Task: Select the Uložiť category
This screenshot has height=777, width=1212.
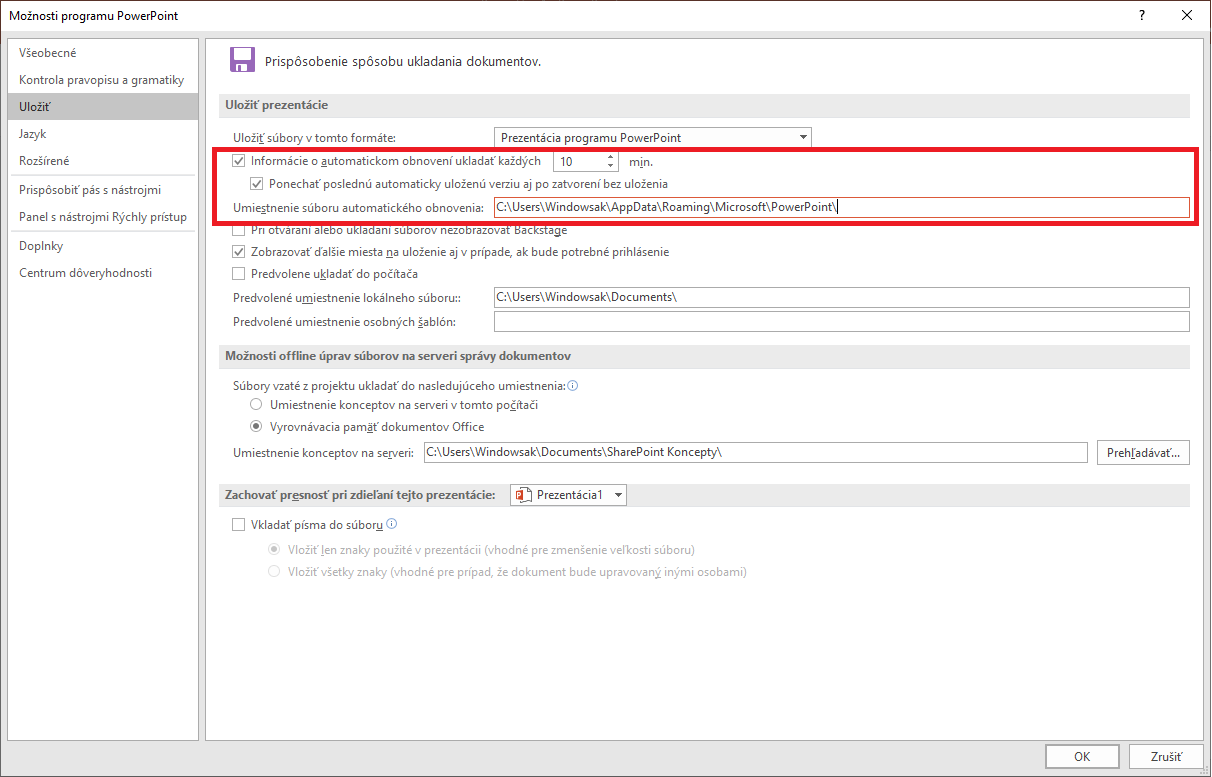Action: [x=102, y=106]
